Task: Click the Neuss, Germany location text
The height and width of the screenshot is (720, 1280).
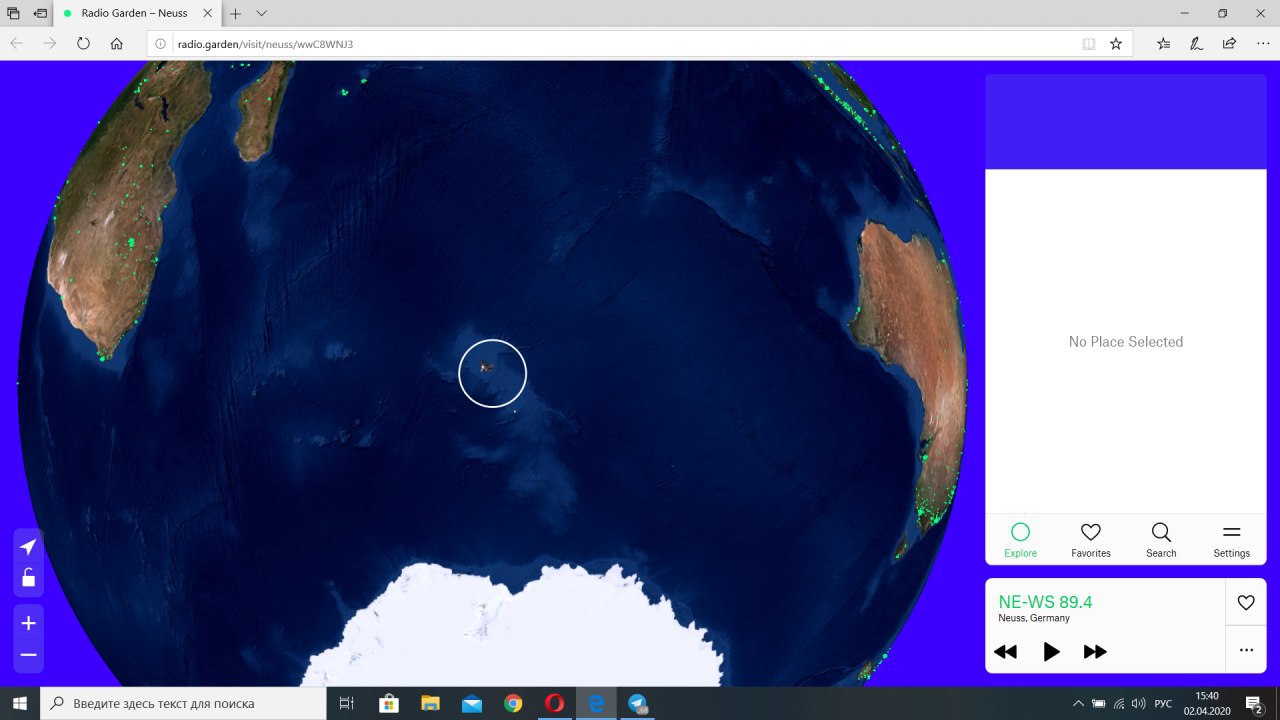Action: (x=1034, y=618)
